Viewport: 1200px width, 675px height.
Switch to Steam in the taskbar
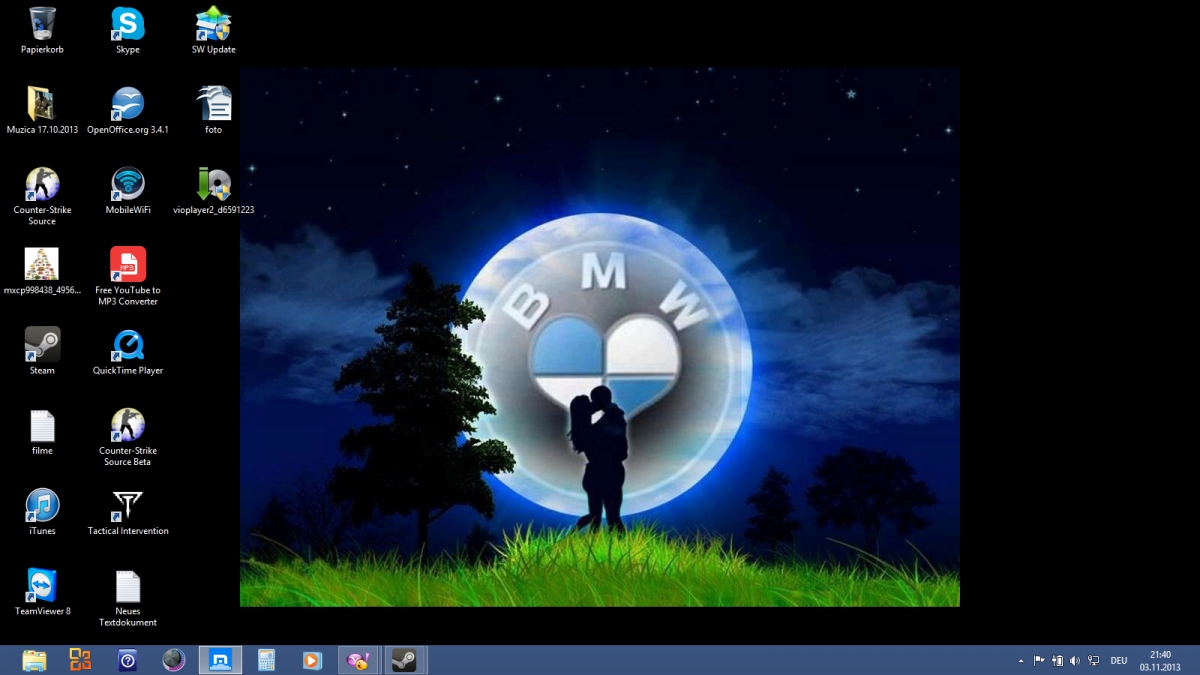pyautogui.click(x=405, y=660)
